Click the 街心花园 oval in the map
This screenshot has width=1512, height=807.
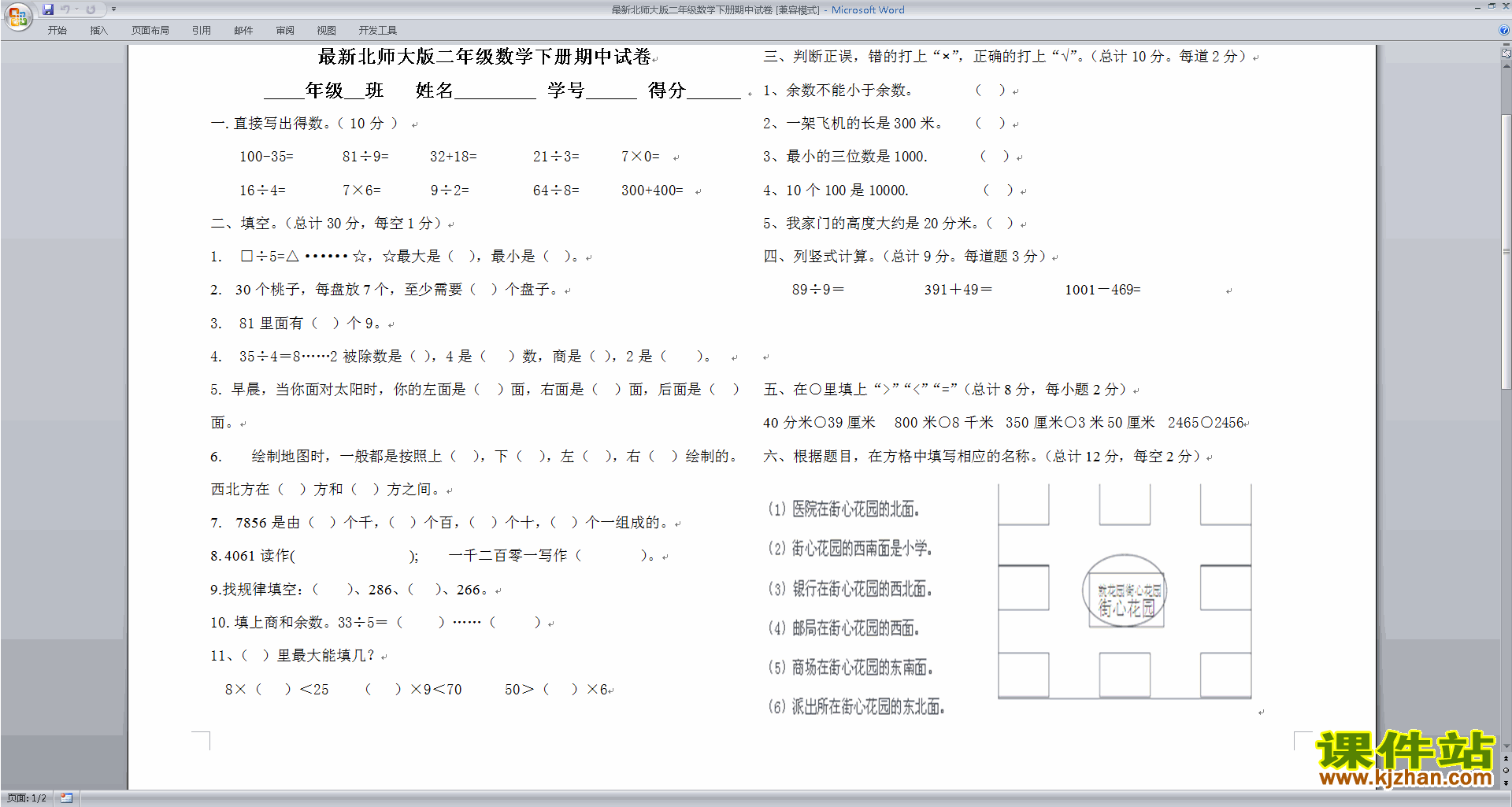[1125, 590]
